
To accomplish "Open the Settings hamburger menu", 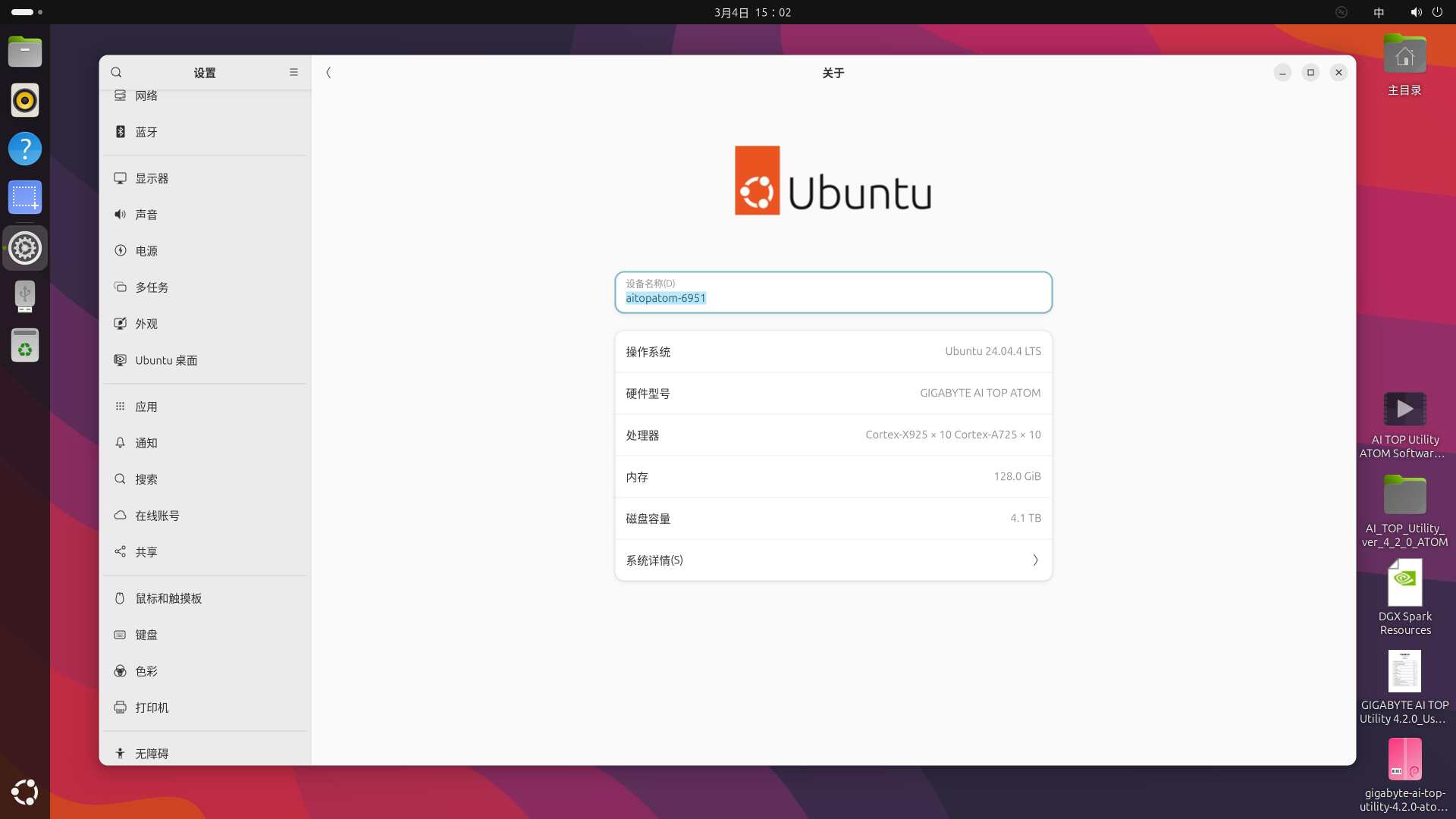I will click(x=293, y=73).
